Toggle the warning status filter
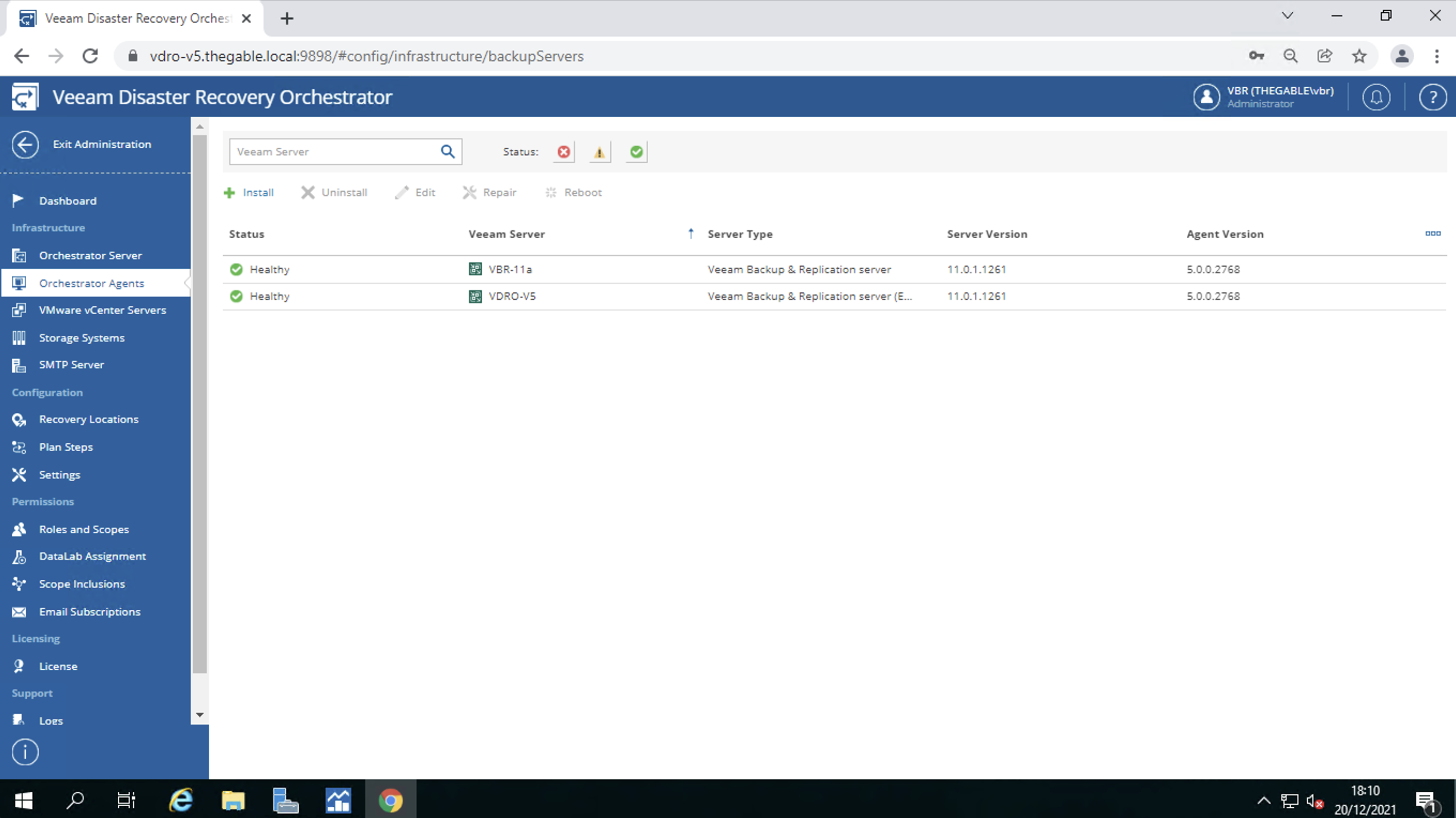The height and width of the screenshot is (818, 1456). [x=600, y=152]
